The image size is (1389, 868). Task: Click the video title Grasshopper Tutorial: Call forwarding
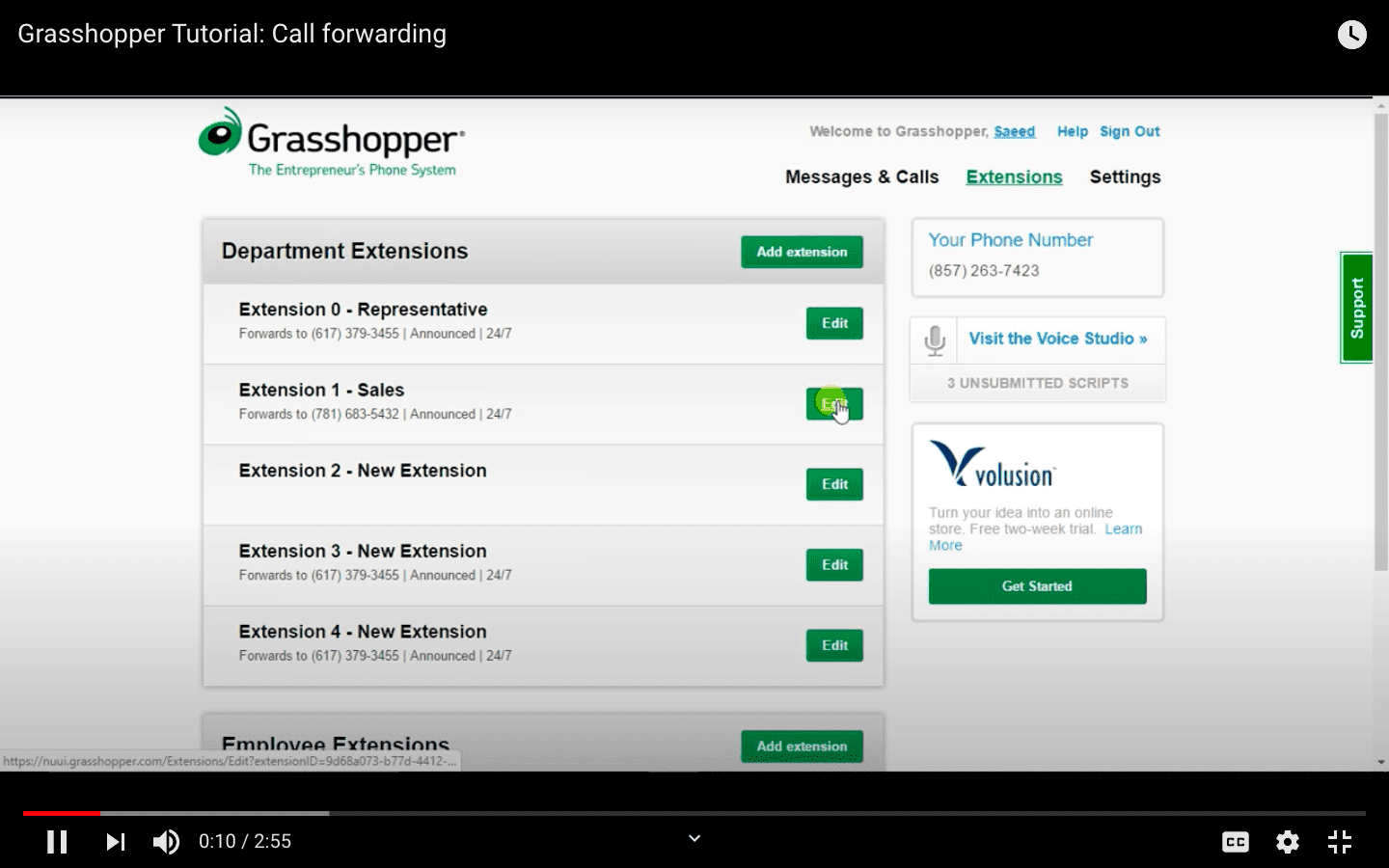tap(231, 34)
